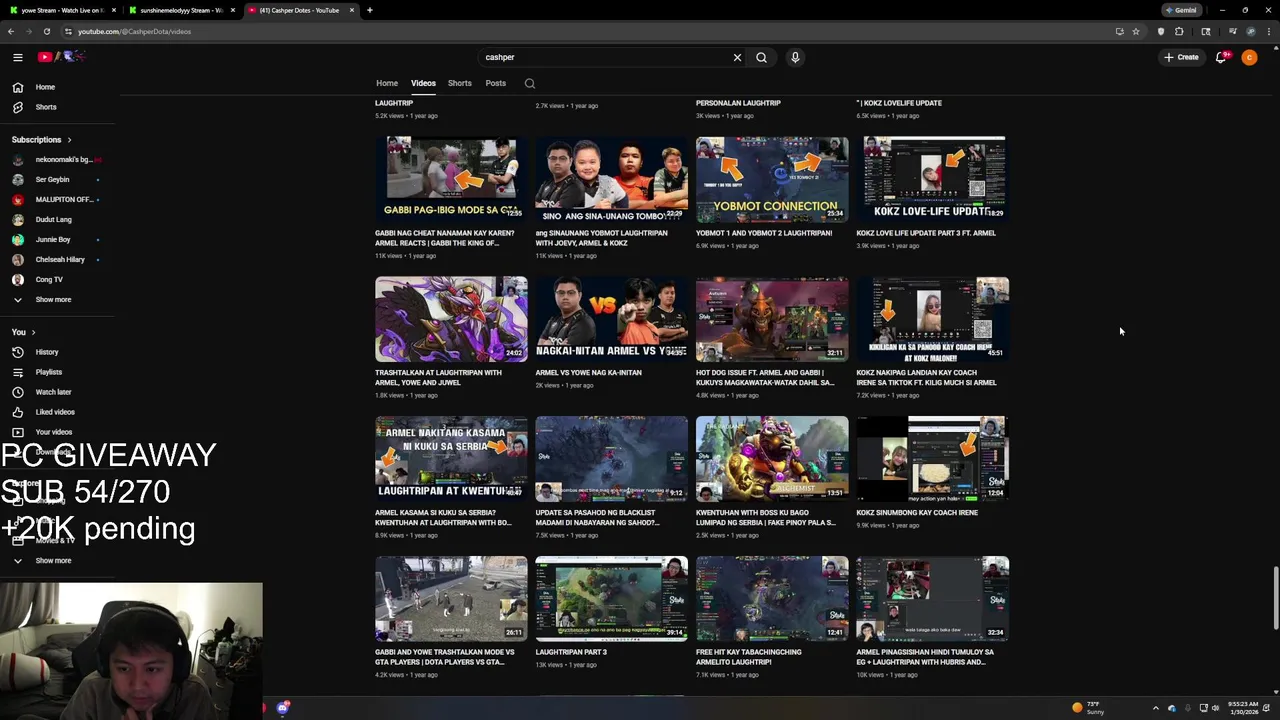Click the browser address bar URL
The image size is (1280, 720).
[x=134, y=31]
